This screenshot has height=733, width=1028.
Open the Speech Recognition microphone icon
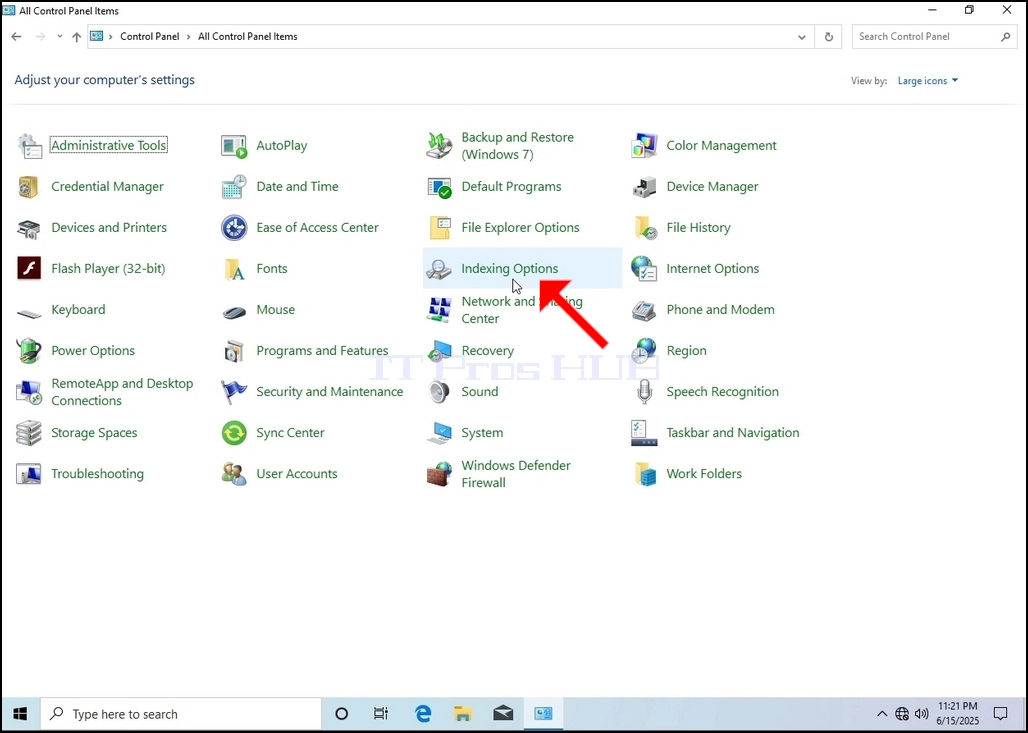(x=644, y=392)
